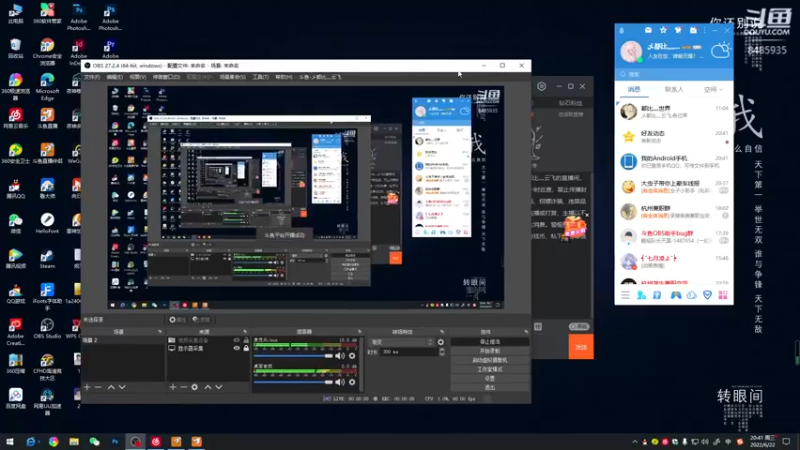This screenshot has height=450, width=800.
Task: Pop out the sources dock panel
Action: pos(245,332)
